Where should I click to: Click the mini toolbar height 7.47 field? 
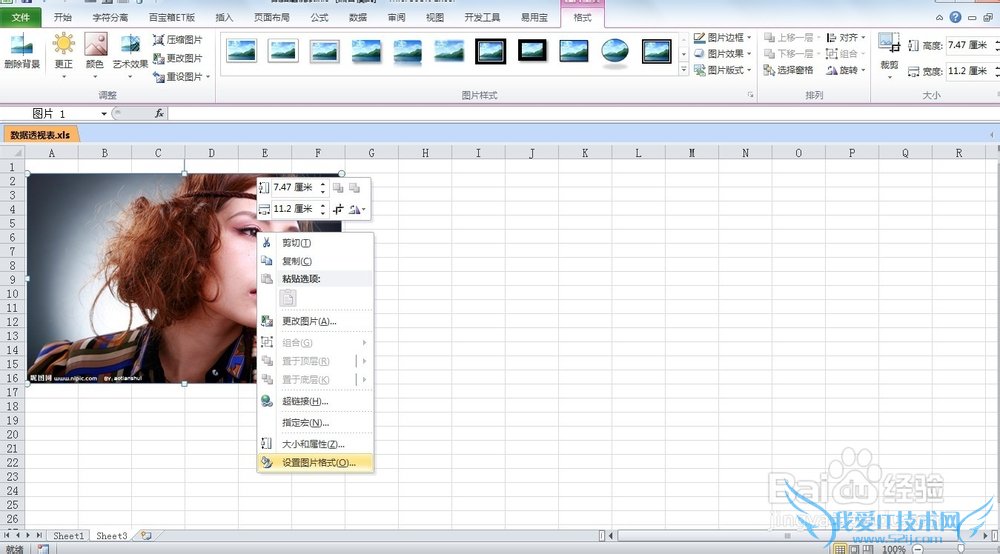pyautogui.click(x=295, y=187)
